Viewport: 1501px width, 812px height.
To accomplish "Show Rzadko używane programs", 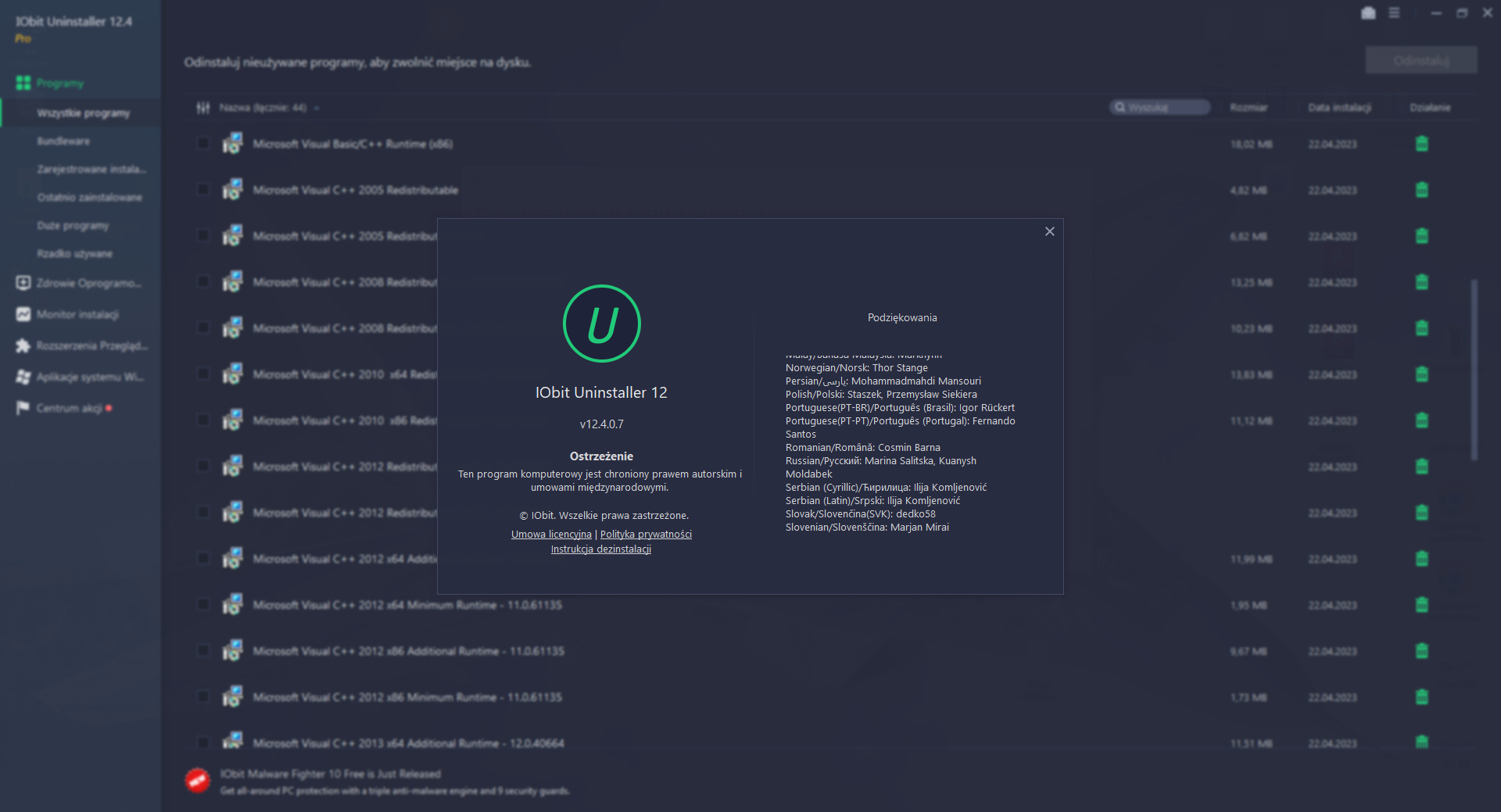I will (74, 254).
